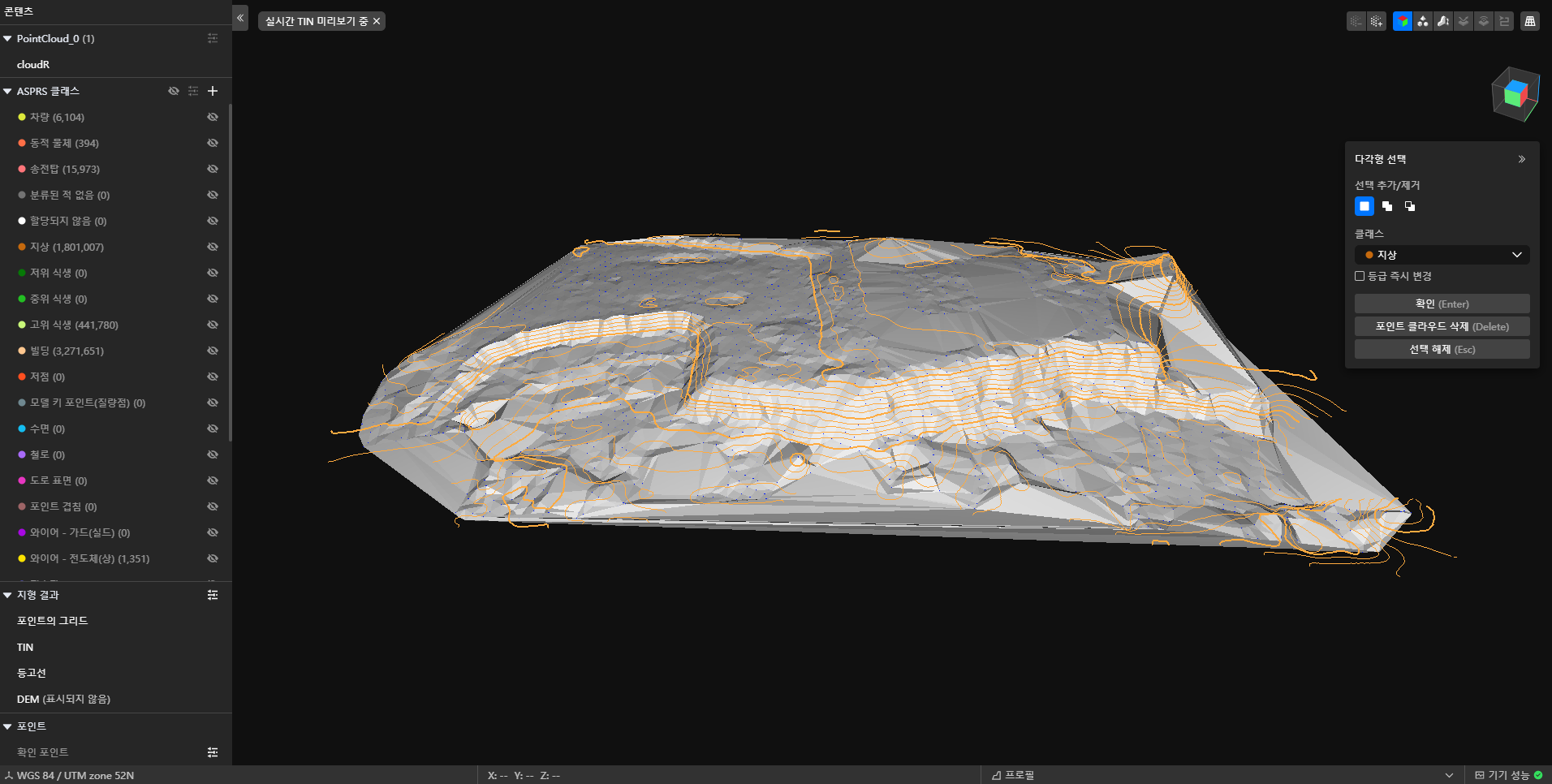Click the layers with down arrow icon
Image resolution: width=1552 pixels, height=784 pixels.
point(1464,22)
